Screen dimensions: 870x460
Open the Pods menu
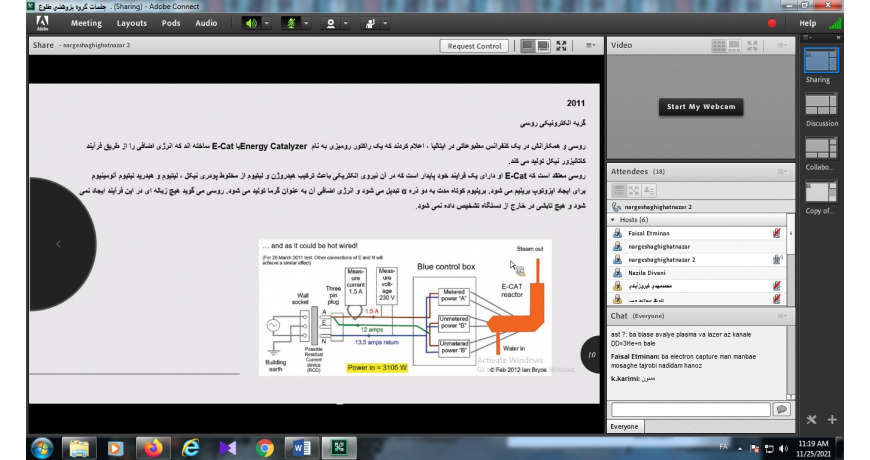(171, 23)
